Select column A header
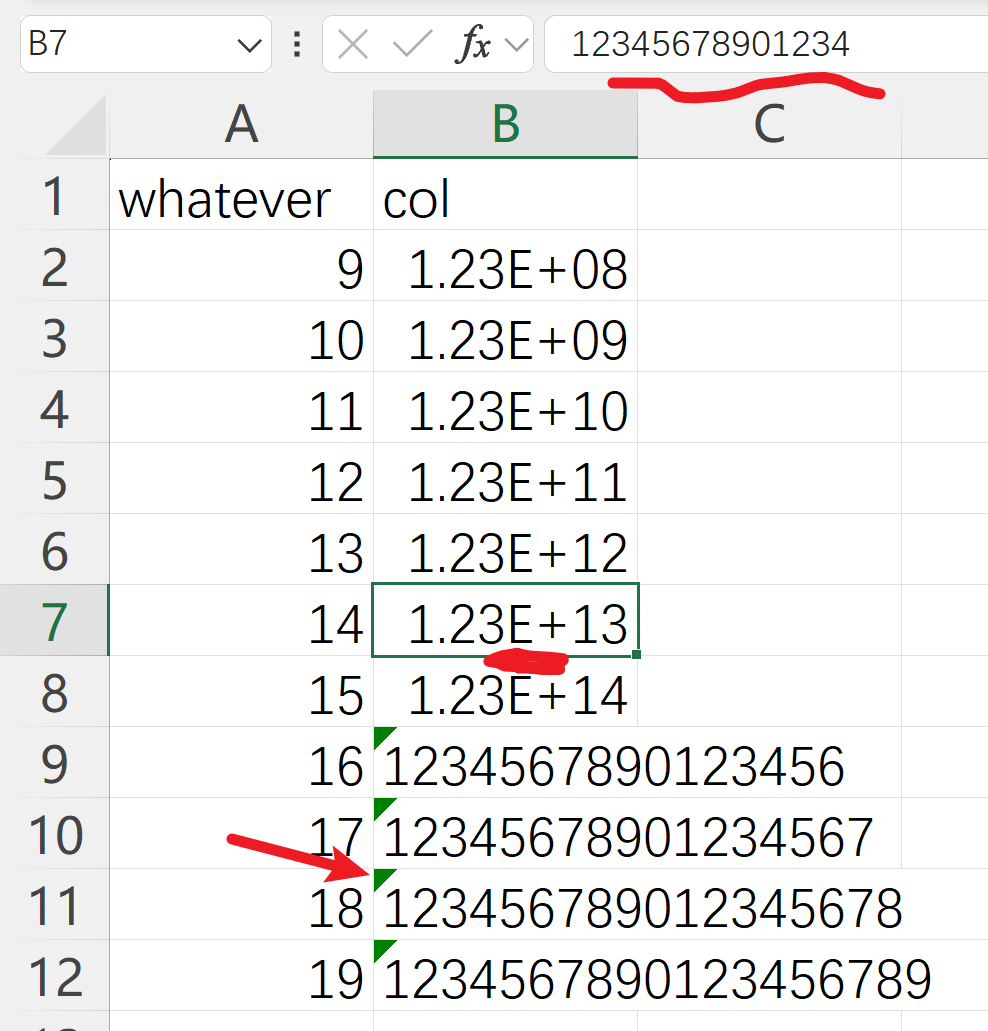988x1031 pixels. click(241, 124)
